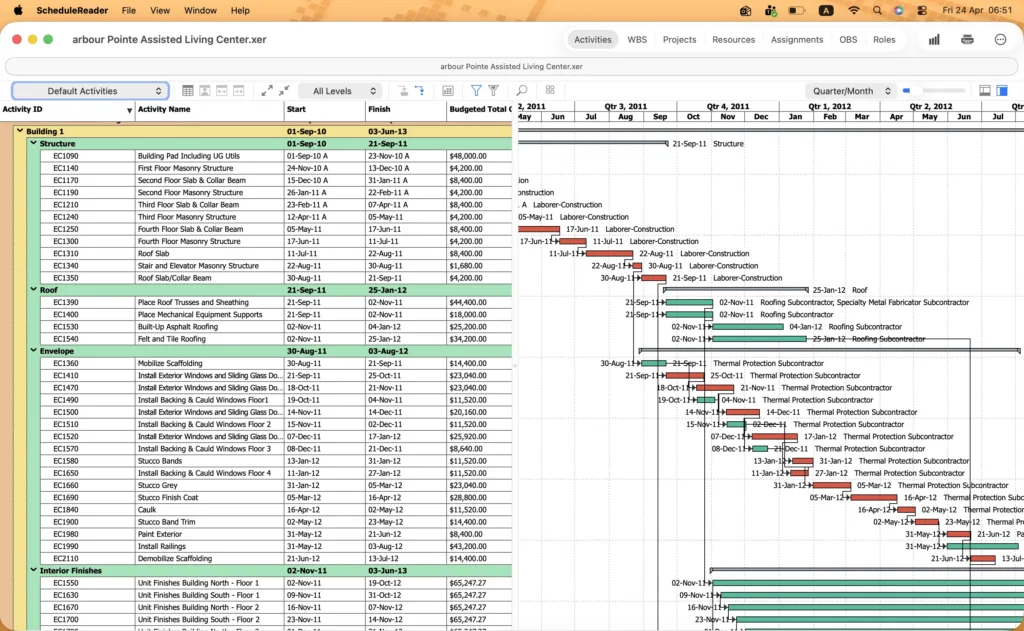Click the printer icon

967,40
